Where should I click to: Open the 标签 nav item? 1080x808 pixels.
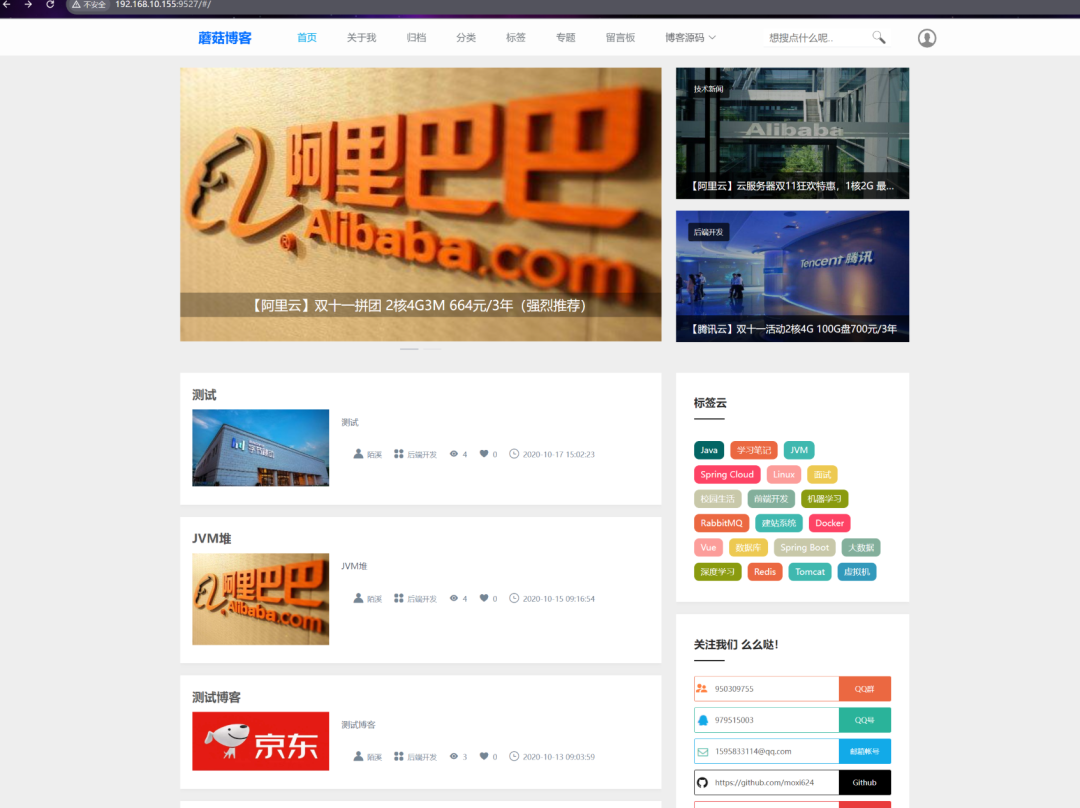tap(515, 38)
